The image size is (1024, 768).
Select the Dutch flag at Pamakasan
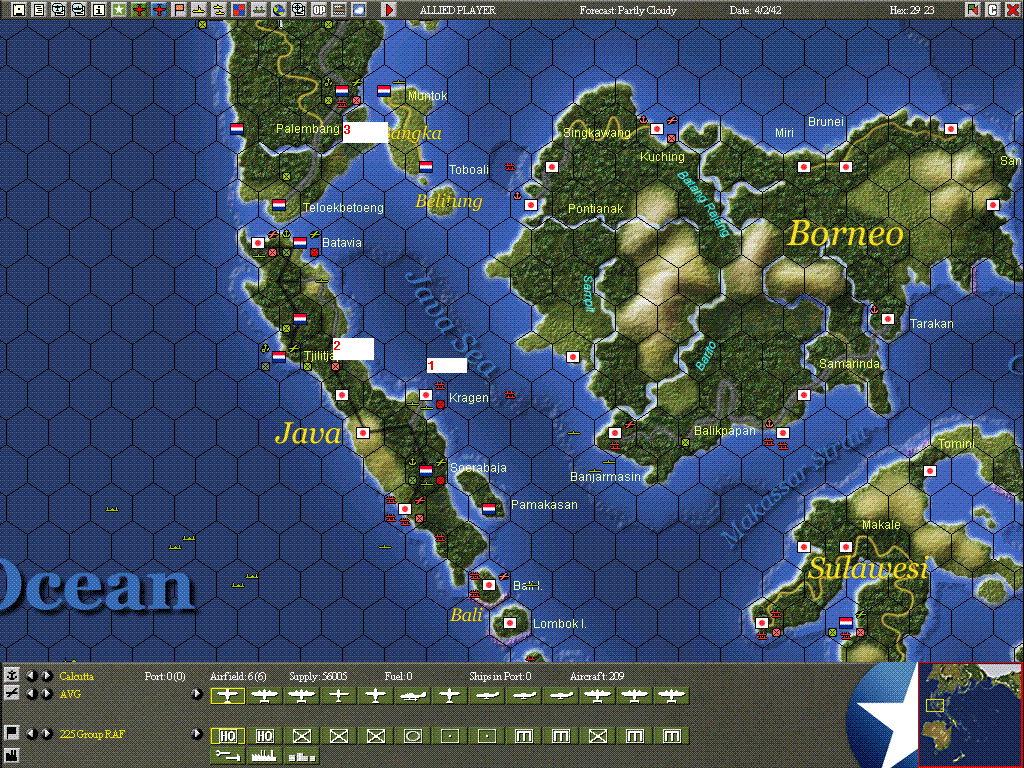(x=489, y=509)
